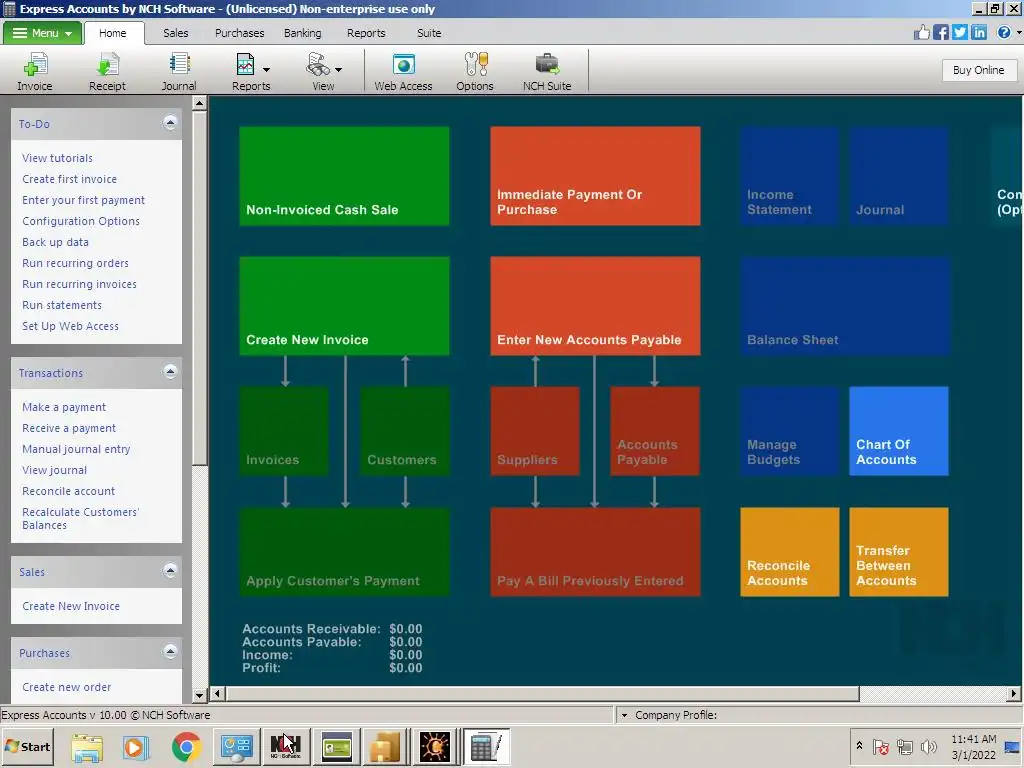Open the Balance Sheet tile

click(x=845, y=306)
